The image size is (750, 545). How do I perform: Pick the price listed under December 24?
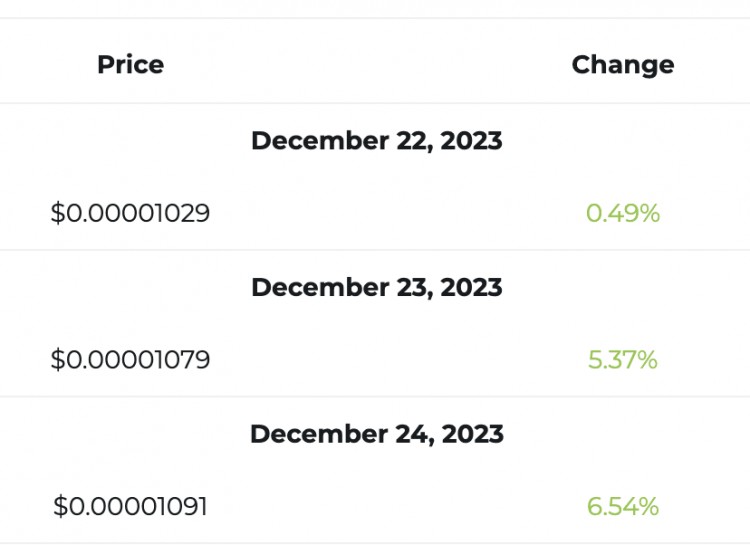(130, 507)
